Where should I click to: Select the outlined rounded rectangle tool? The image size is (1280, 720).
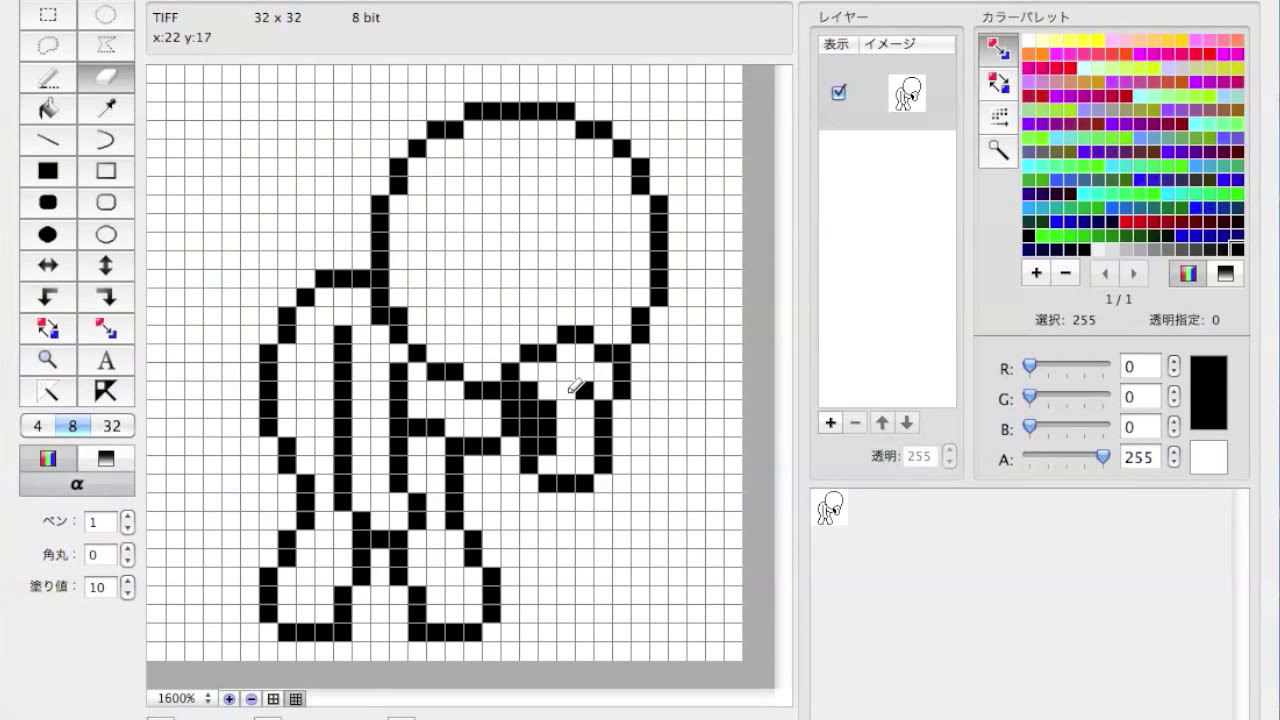(106, 203)
